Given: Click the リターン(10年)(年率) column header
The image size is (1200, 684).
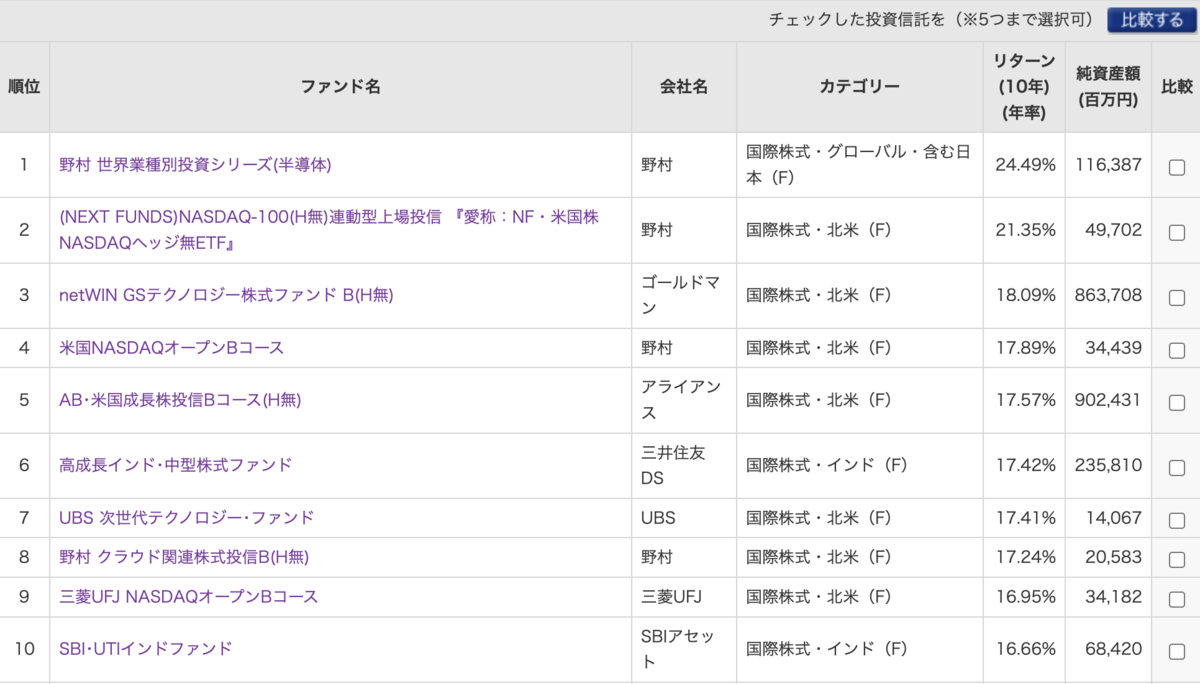Looking at the screenshot, I should coord(1024,87).
